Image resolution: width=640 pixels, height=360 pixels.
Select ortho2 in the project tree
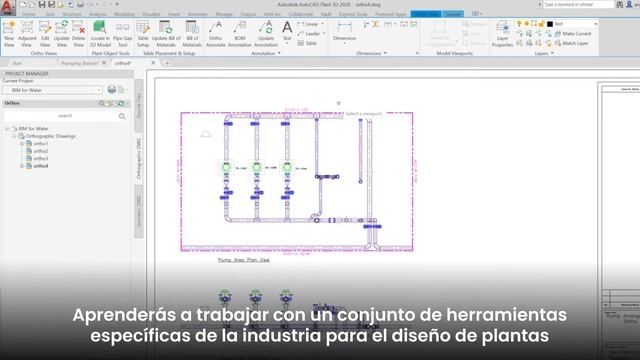coord(40,151)
